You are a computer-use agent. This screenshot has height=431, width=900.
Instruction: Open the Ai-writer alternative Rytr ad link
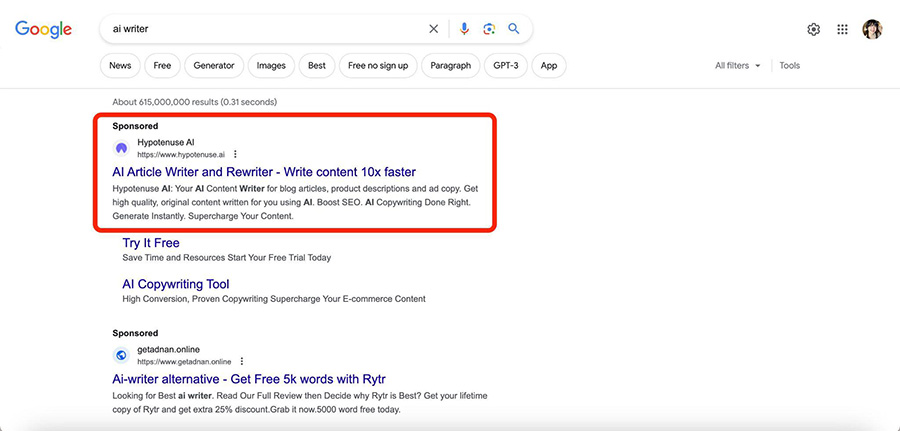249,379
